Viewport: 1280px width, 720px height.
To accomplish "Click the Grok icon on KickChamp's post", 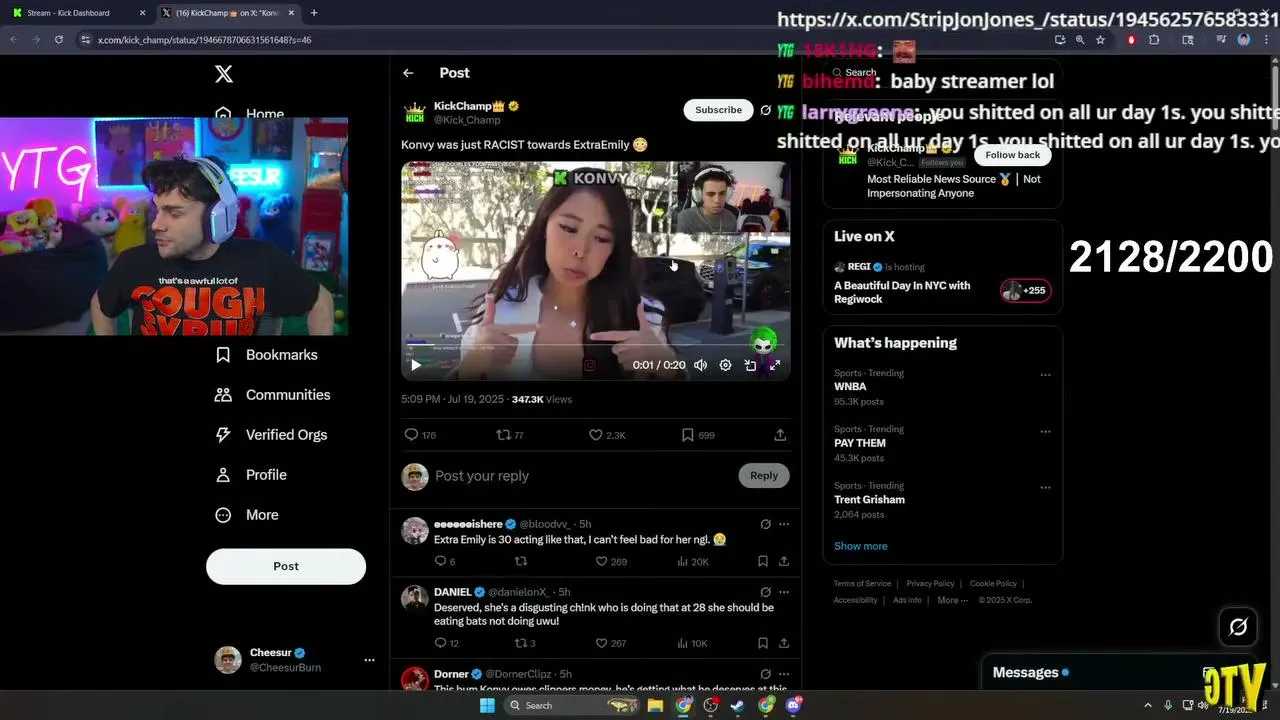I will 766,110.
